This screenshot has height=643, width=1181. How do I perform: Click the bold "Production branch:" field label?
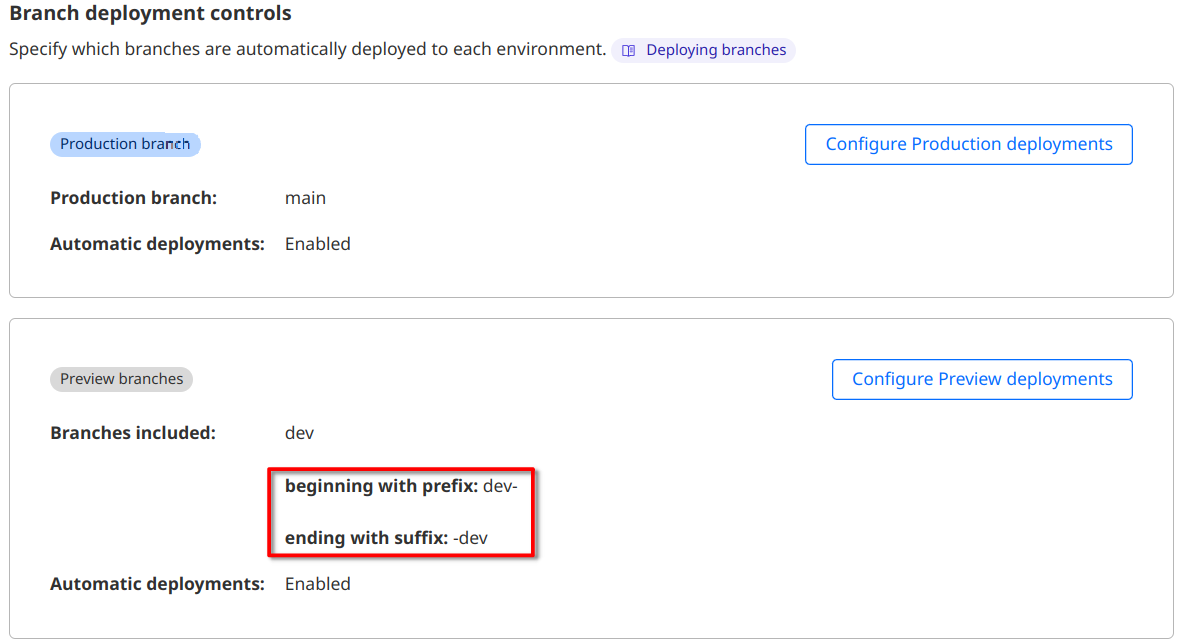133,198
